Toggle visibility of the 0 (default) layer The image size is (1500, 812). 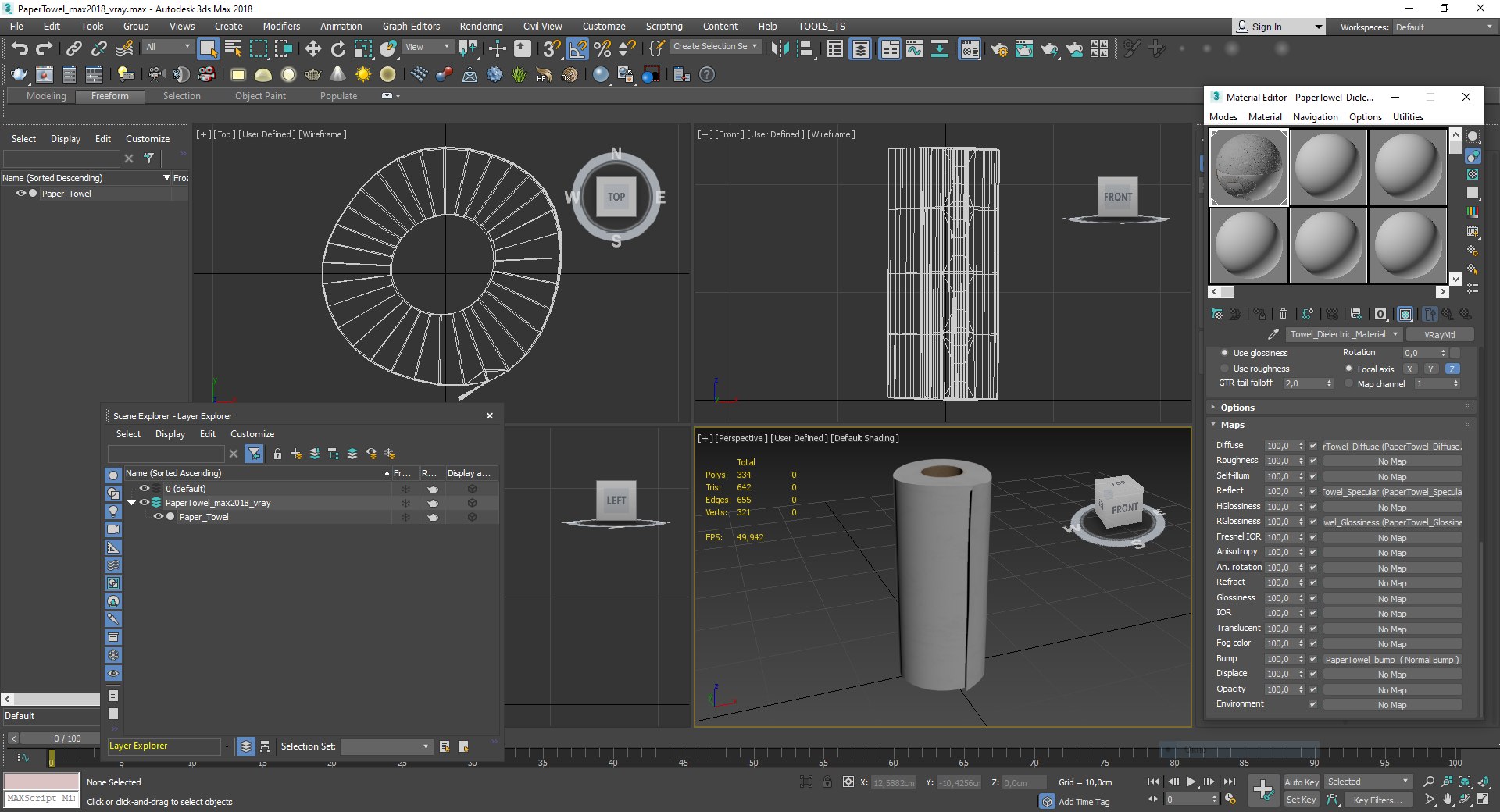pos(145,489)
